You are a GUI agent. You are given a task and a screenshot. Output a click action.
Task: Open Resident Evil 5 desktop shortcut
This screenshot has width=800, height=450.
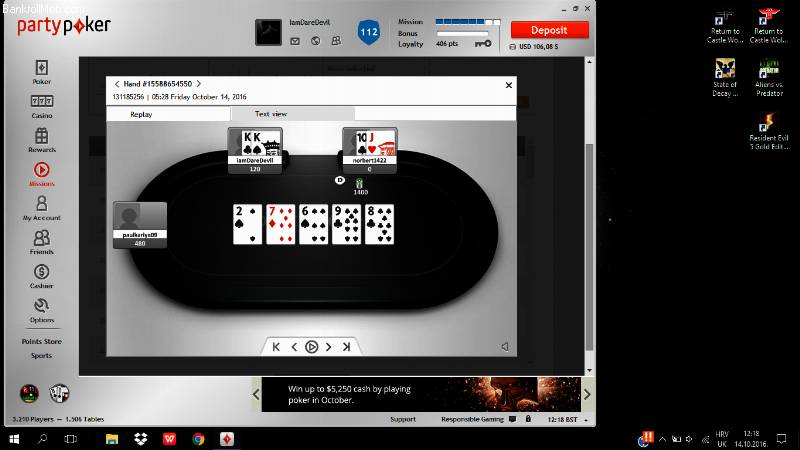(769, 132)
